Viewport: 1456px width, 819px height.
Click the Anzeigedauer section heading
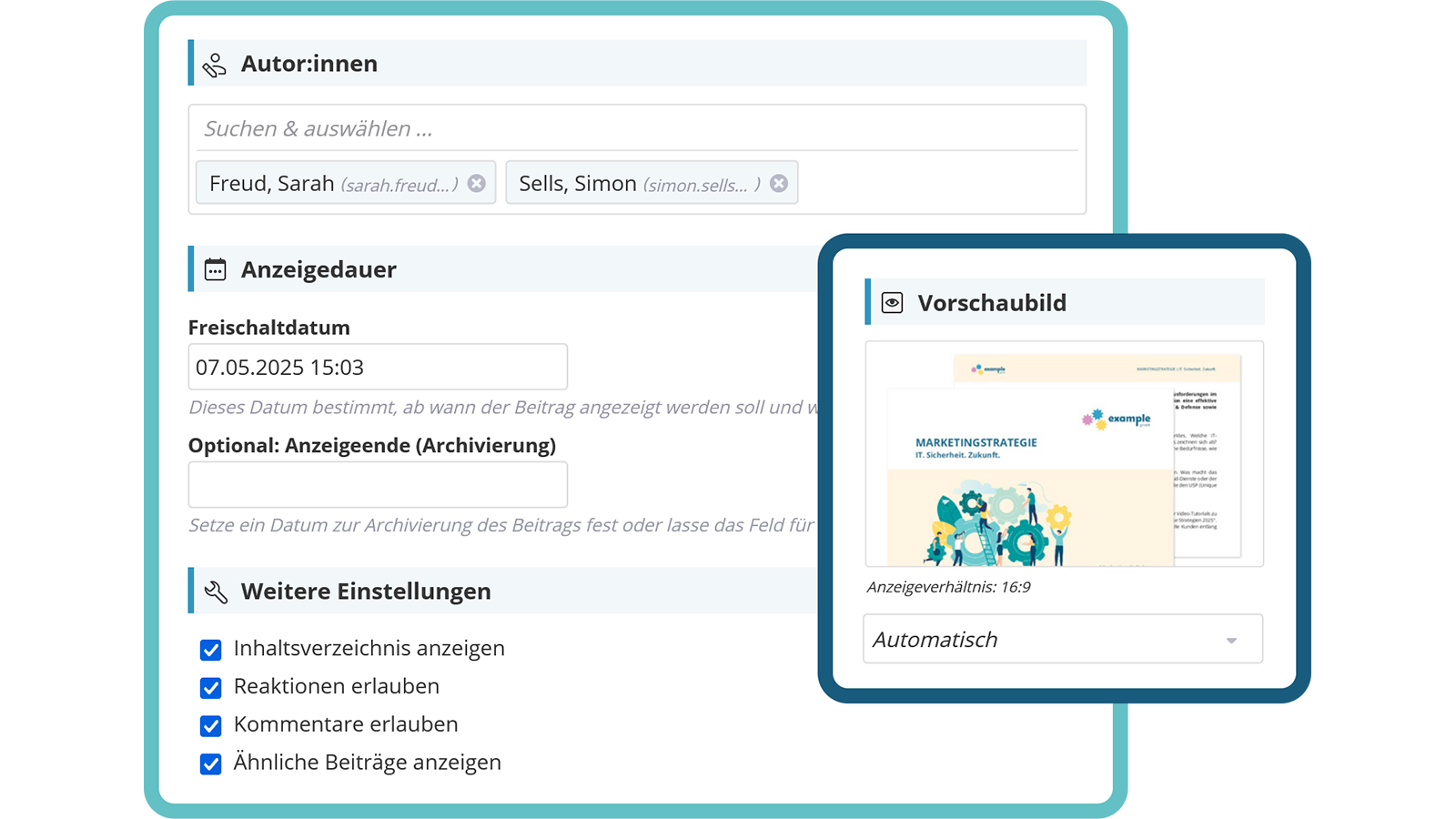(318, 269)
